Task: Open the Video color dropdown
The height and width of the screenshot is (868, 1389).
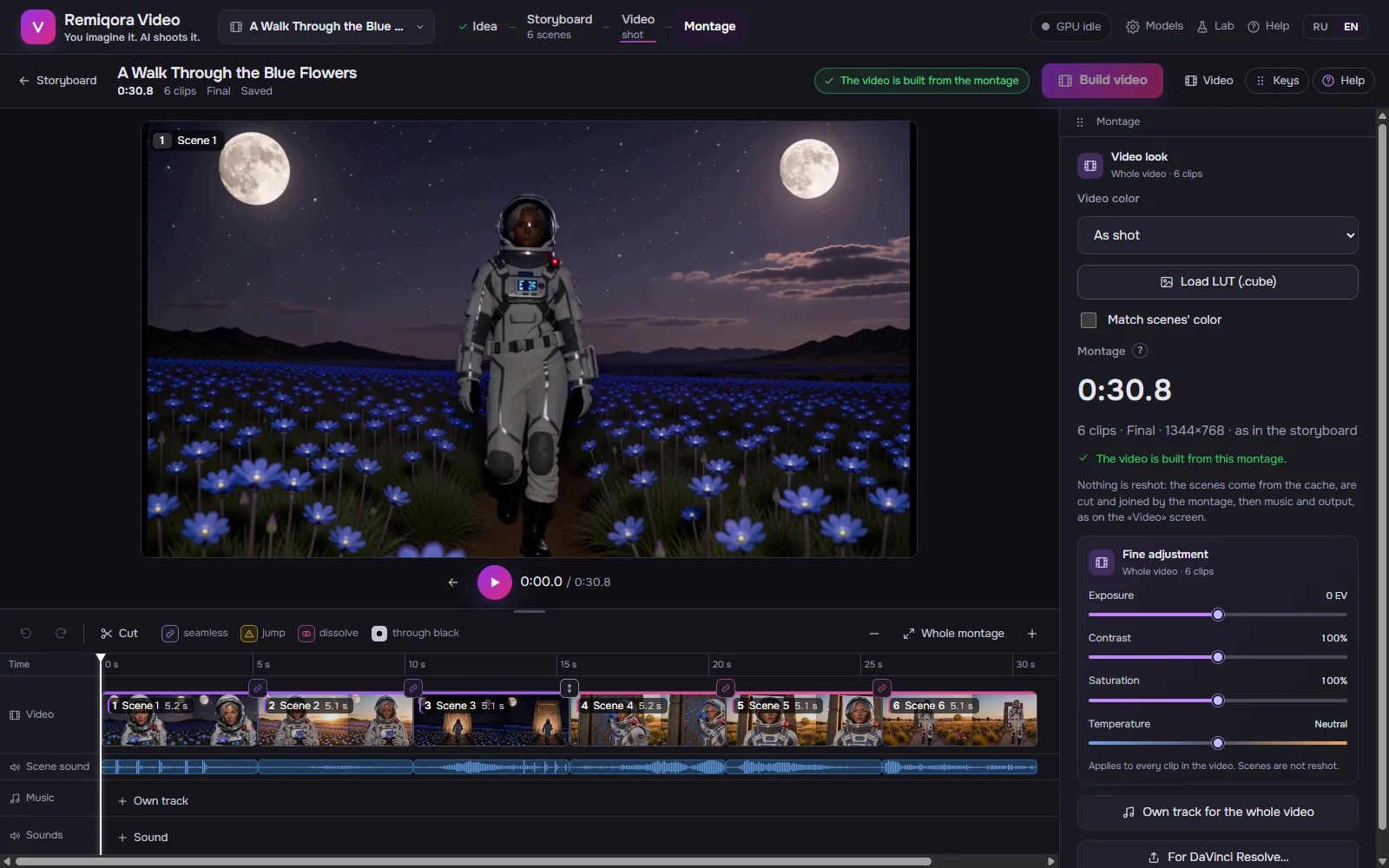Action: [1217, 235]
